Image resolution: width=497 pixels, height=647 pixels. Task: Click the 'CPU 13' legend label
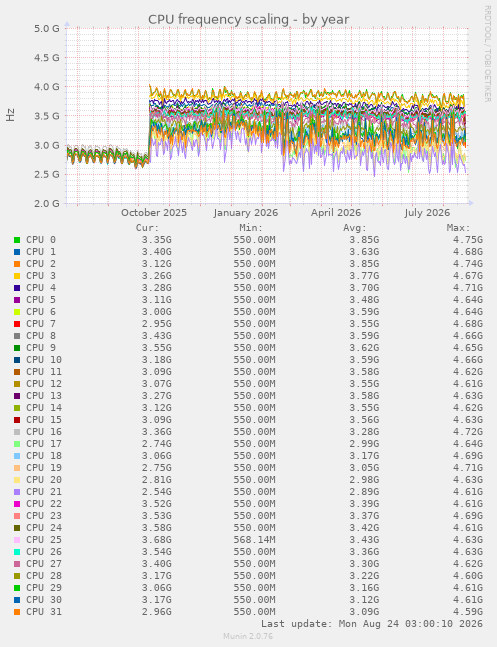44,395
